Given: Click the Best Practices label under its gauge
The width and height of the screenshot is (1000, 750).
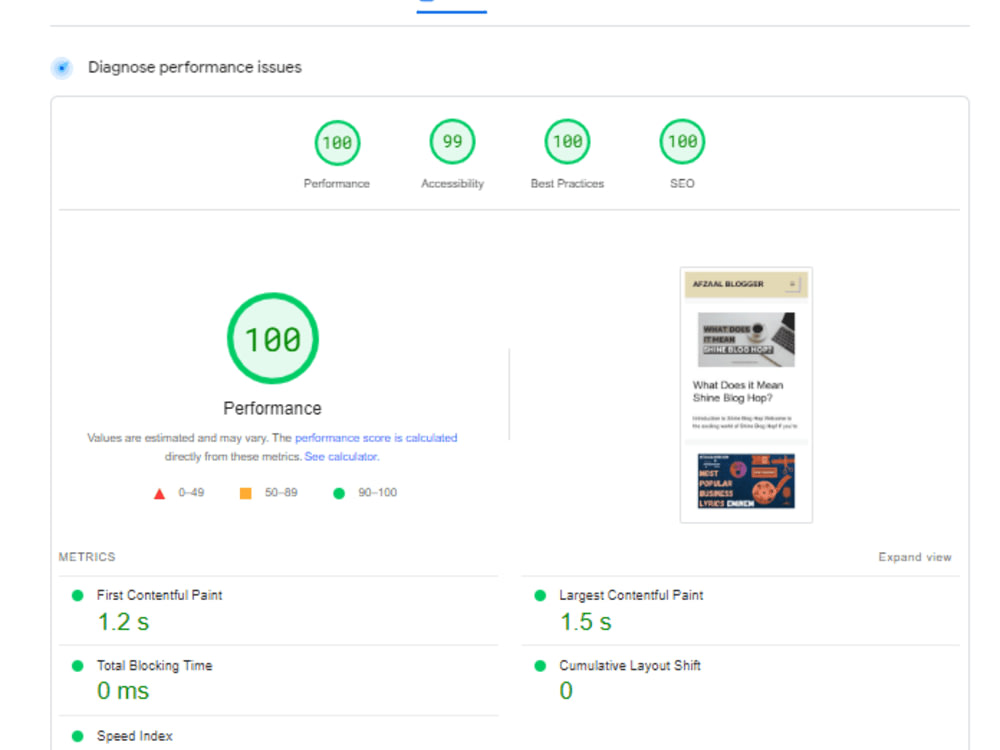Looking at the screenshot, I should (x=567, y=184).
